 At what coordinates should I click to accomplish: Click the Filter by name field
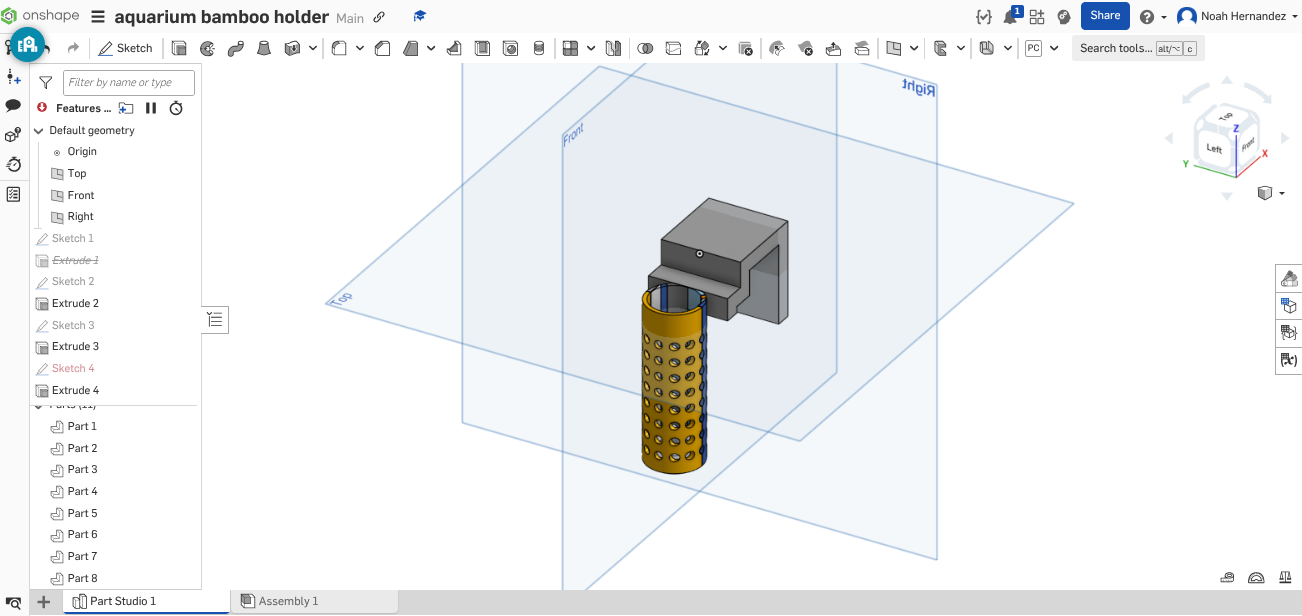click(128, 83)
